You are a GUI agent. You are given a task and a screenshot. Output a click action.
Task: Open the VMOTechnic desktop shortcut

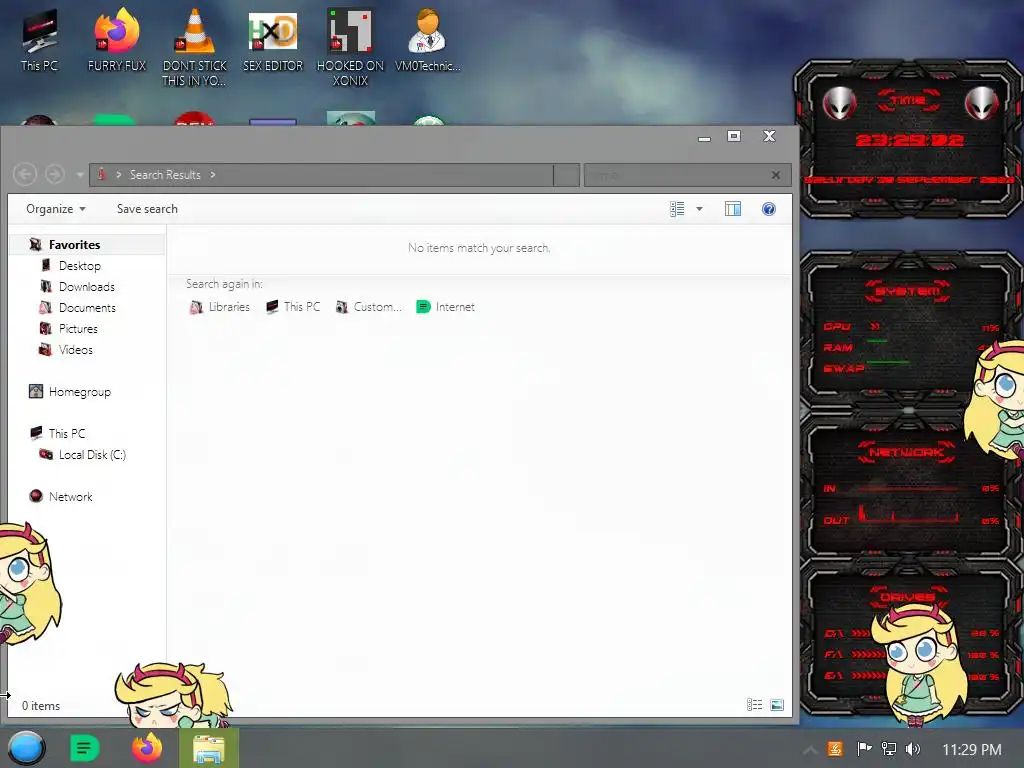[428, 39]
